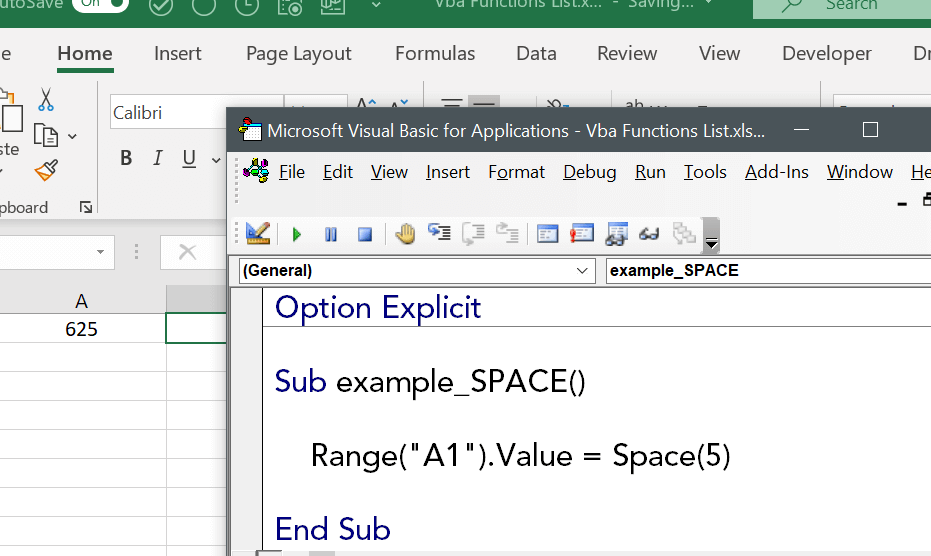The image size is (931, 556).
Task: Open the Clipboard dialog launcher
Action: point(86,207)
